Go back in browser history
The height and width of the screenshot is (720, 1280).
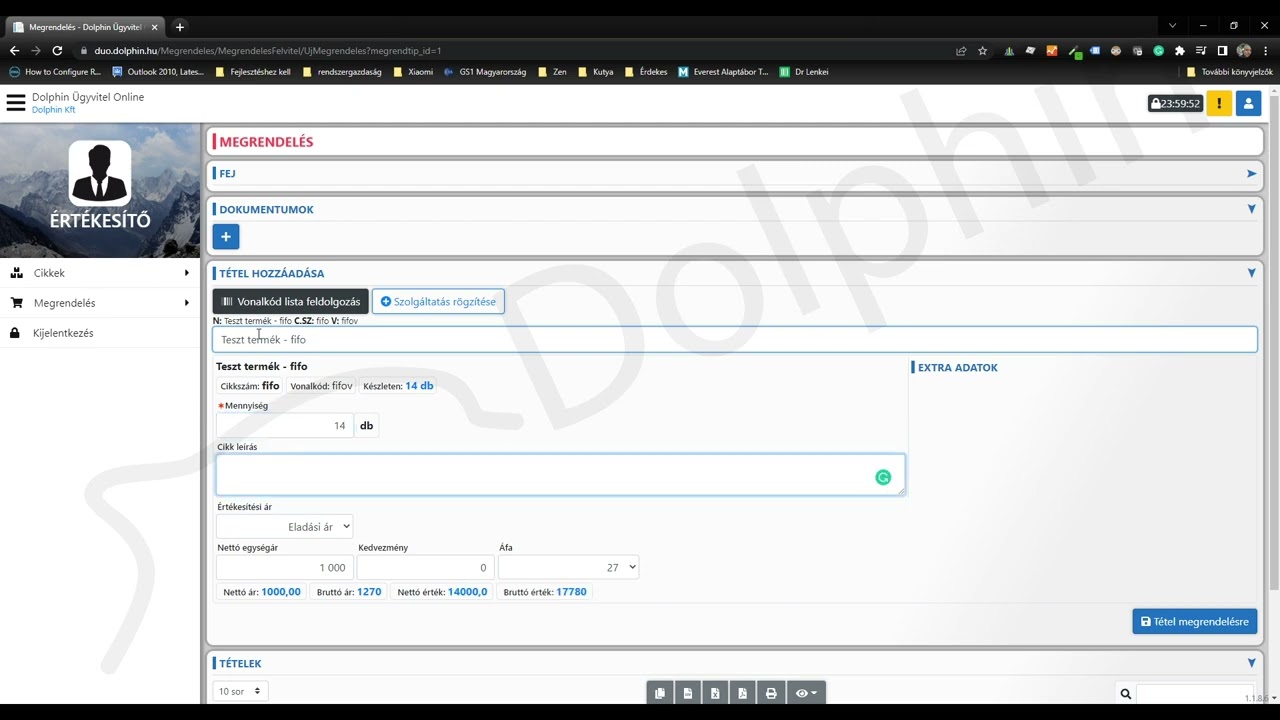14,51
